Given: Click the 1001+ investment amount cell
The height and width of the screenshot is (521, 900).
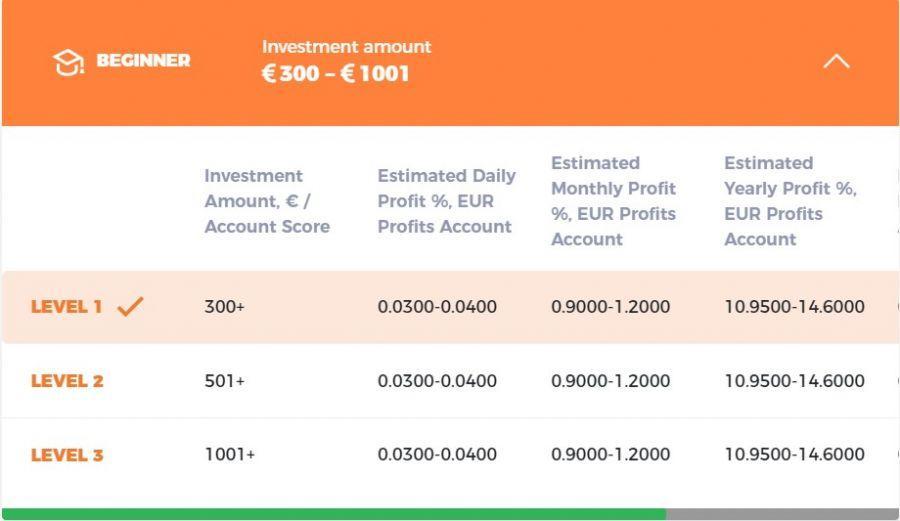Looking at the screenshot, I should click(229, 455).
